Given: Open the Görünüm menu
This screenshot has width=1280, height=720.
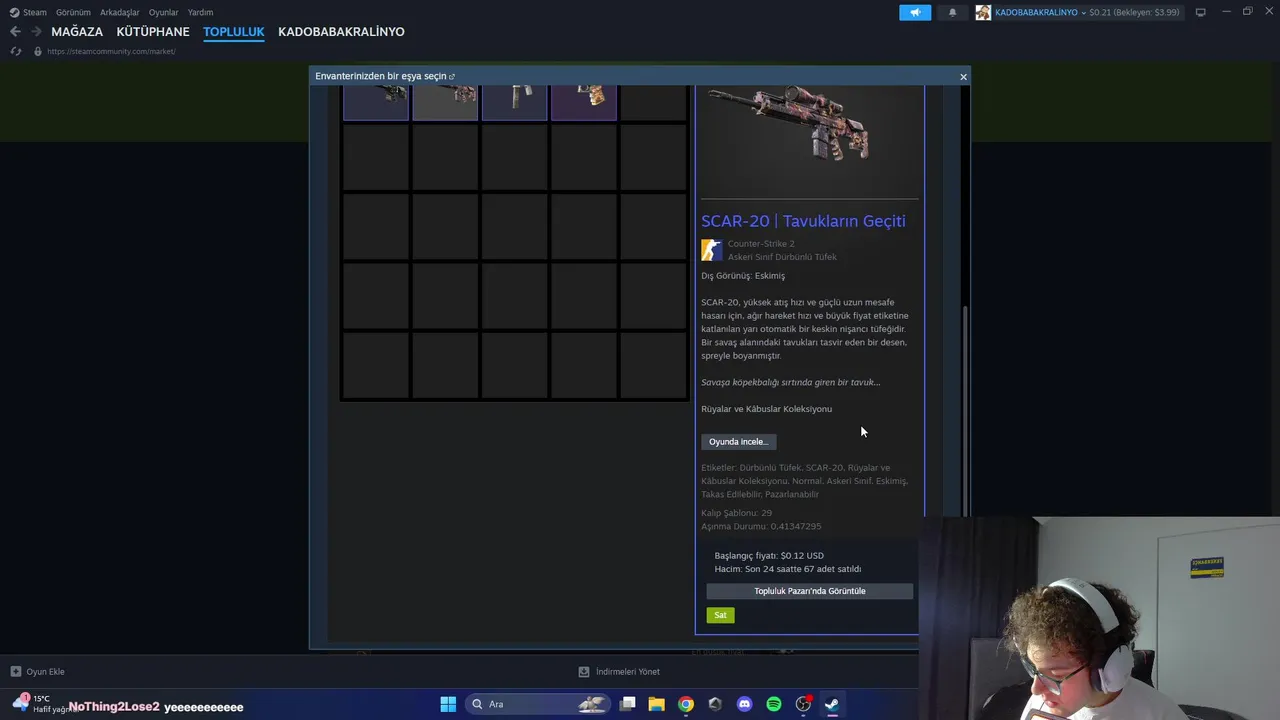Looking at the screenshot, I should point(73,12).
